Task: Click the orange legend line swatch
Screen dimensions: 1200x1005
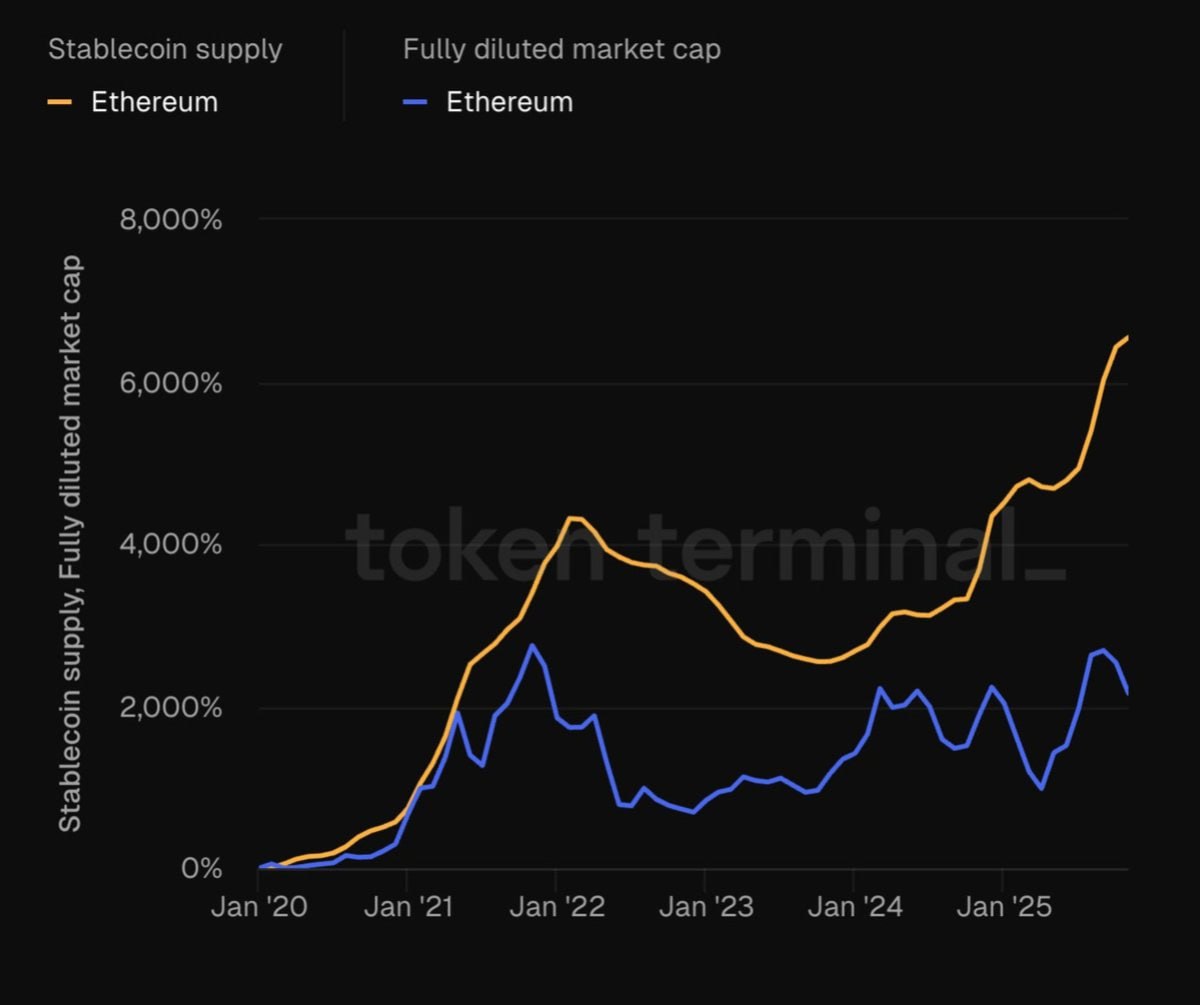Action: point(59,102)
